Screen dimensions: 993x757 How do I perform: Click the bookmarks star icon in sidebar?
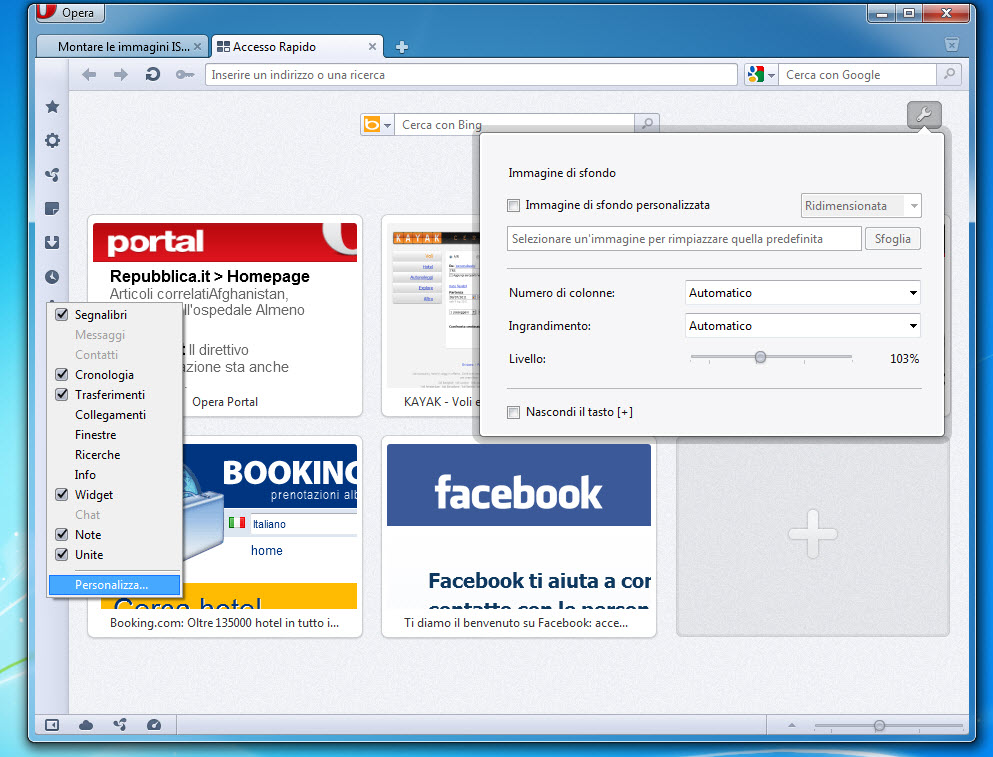(x=52, y=107)
